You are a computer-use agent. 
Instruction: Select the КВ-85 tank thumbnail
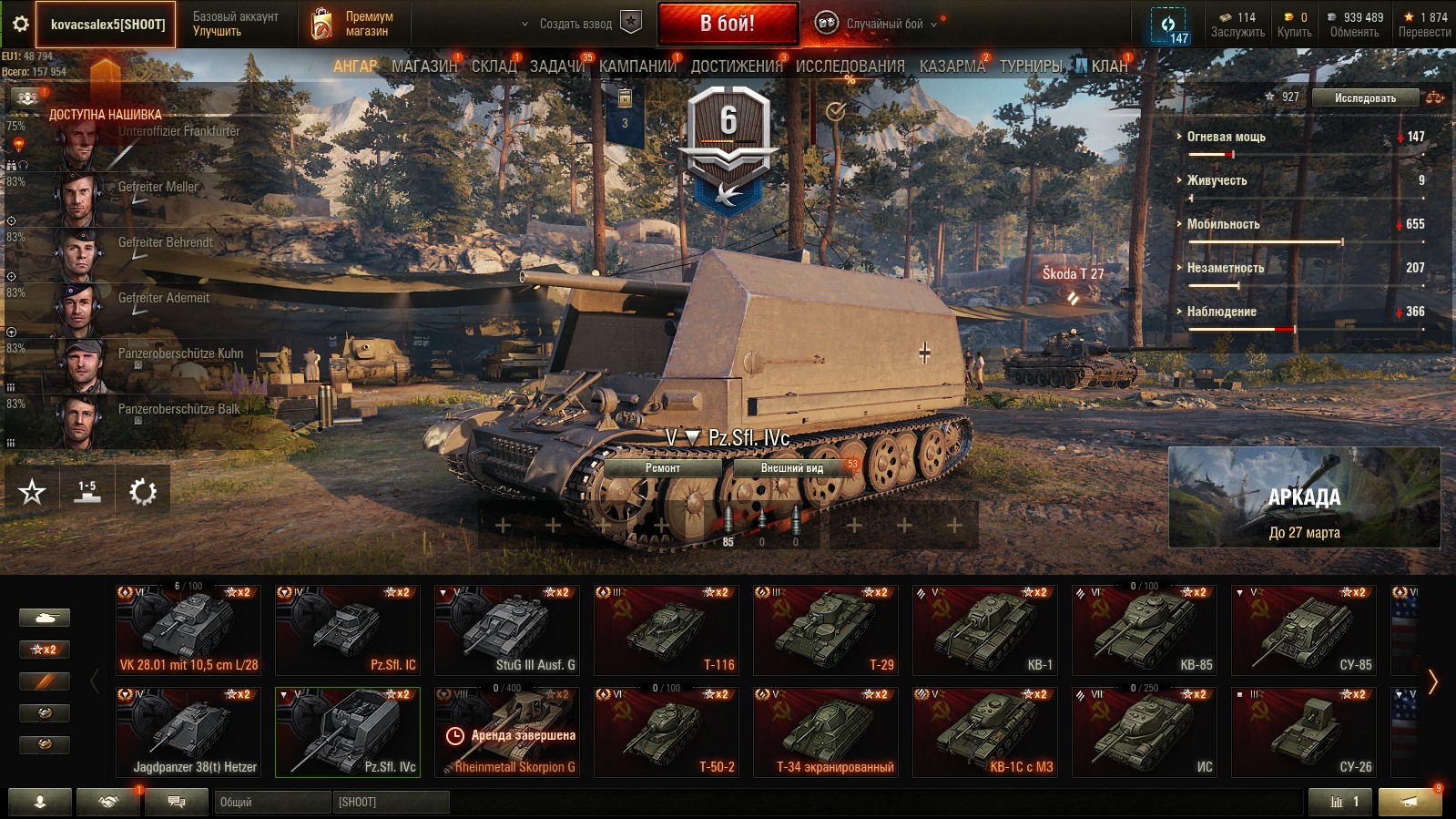pyautogui.click(x=1145, y=629)
